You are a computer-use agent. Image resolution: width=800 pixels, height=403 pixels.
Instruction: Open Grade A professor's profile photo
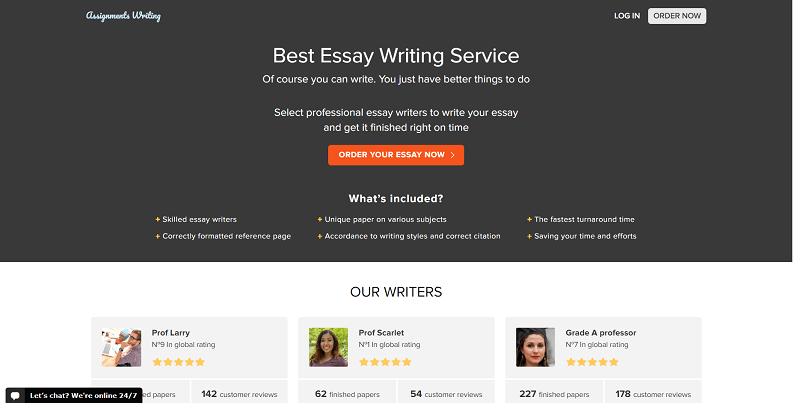[x=535, y=347]
